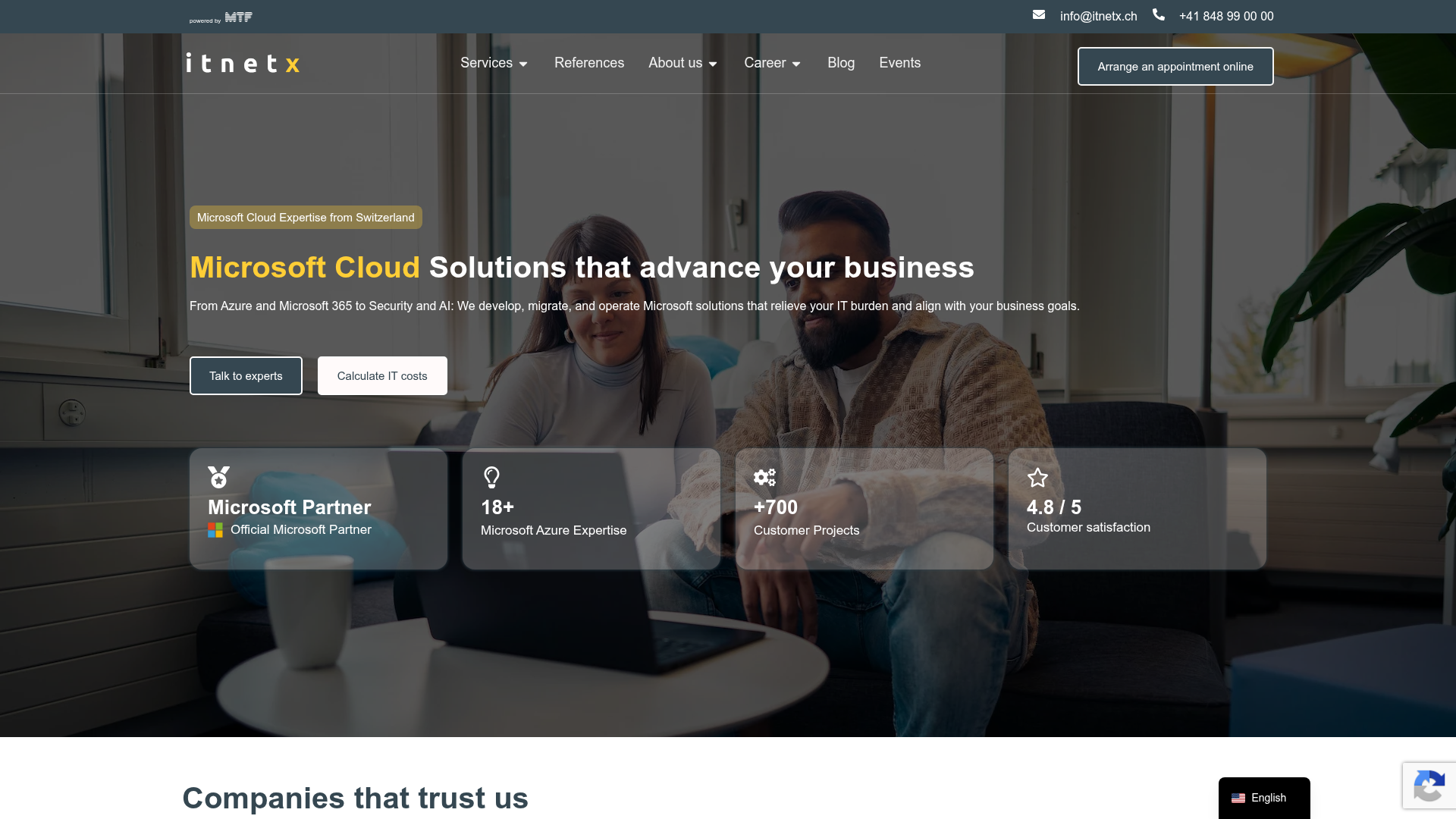Click the itnetx logo
Viewport: 1456px width, 819px height.
click(243, 63)
